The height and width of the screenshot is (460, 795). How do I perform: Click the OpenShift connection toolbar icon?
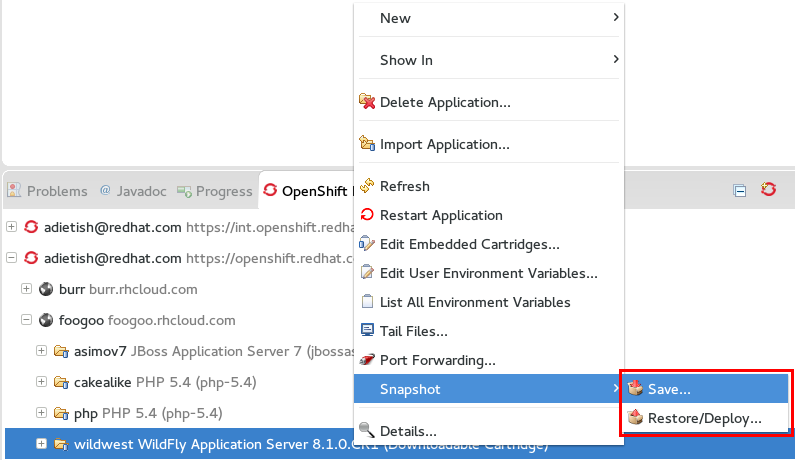tap(769, 190)
